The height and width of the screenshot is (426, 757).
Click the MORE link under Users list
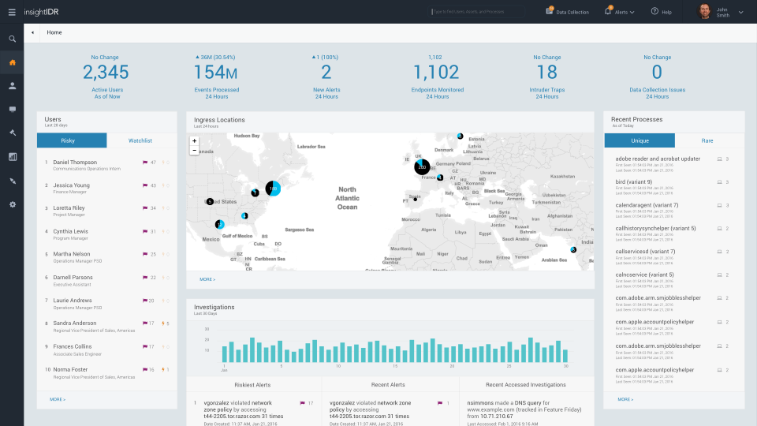(x=57, y=399)
